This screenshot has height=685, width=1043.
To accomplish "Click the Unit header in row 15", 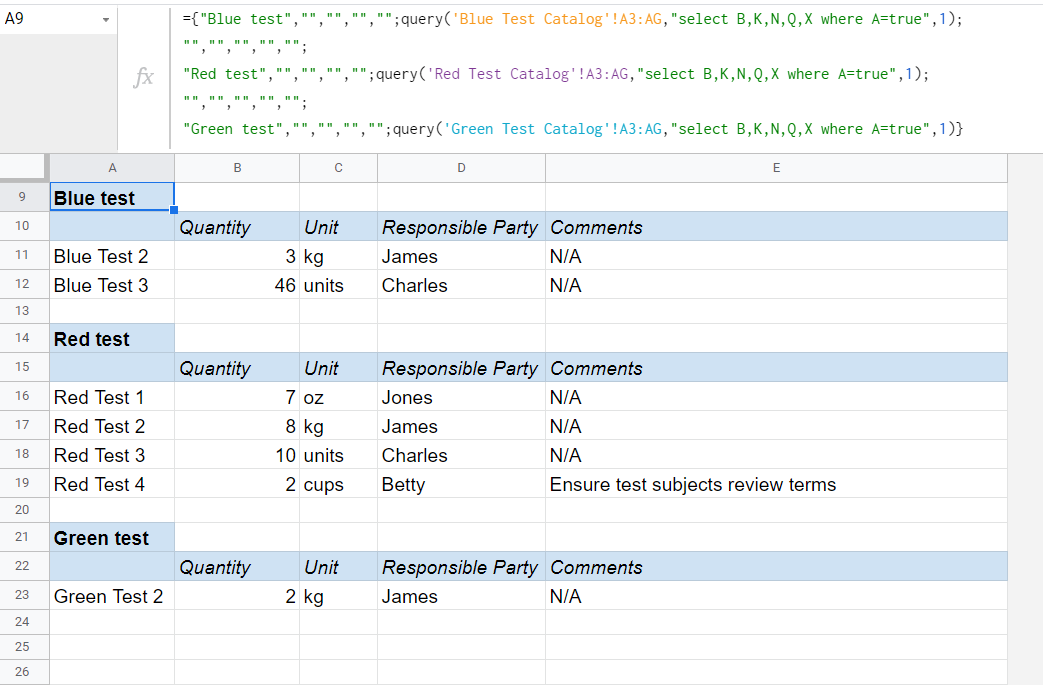I will tap(339, 368).
